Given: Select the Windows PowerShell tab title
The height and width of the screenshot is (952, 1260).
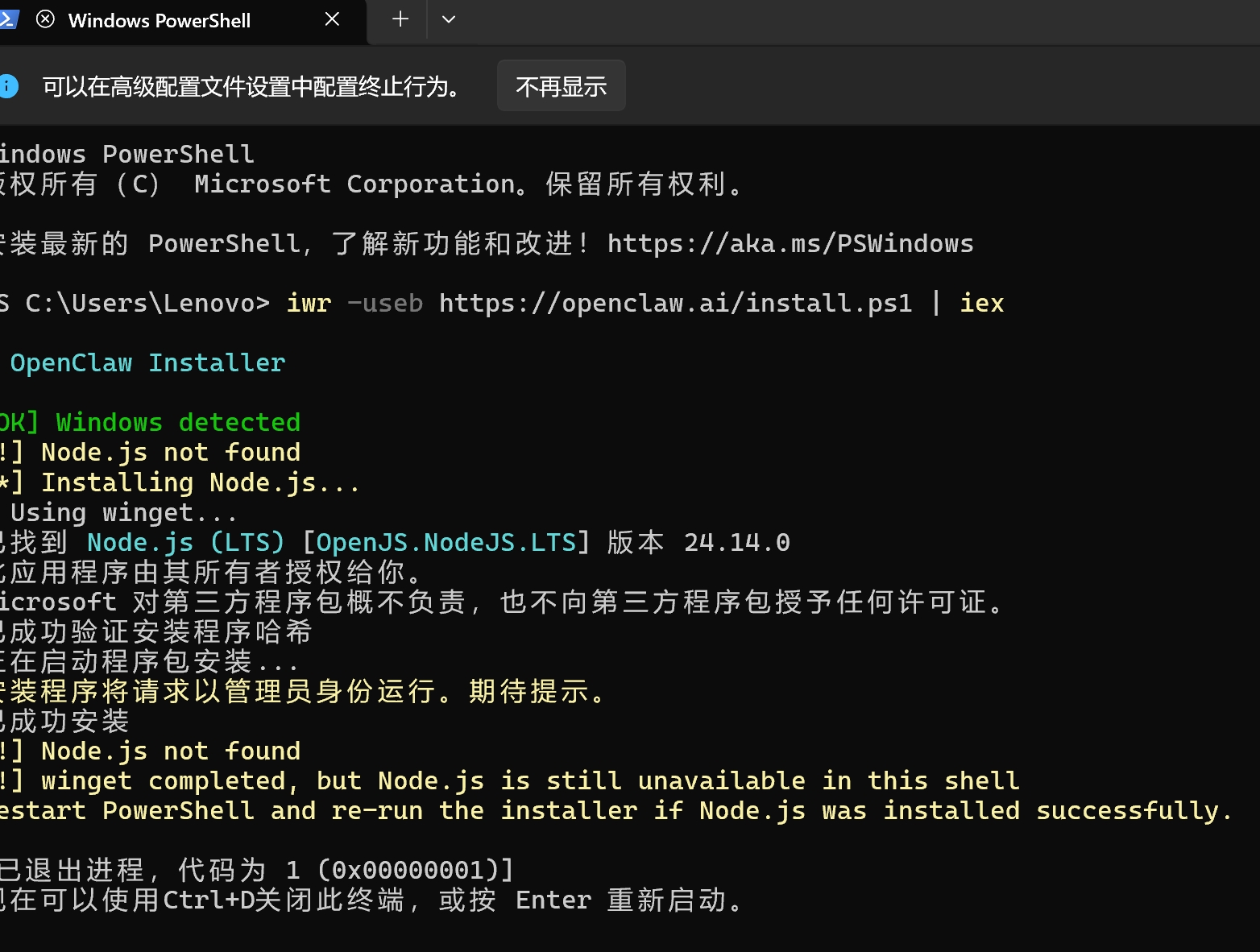Looking at the screenshot, I should point(159,21).
